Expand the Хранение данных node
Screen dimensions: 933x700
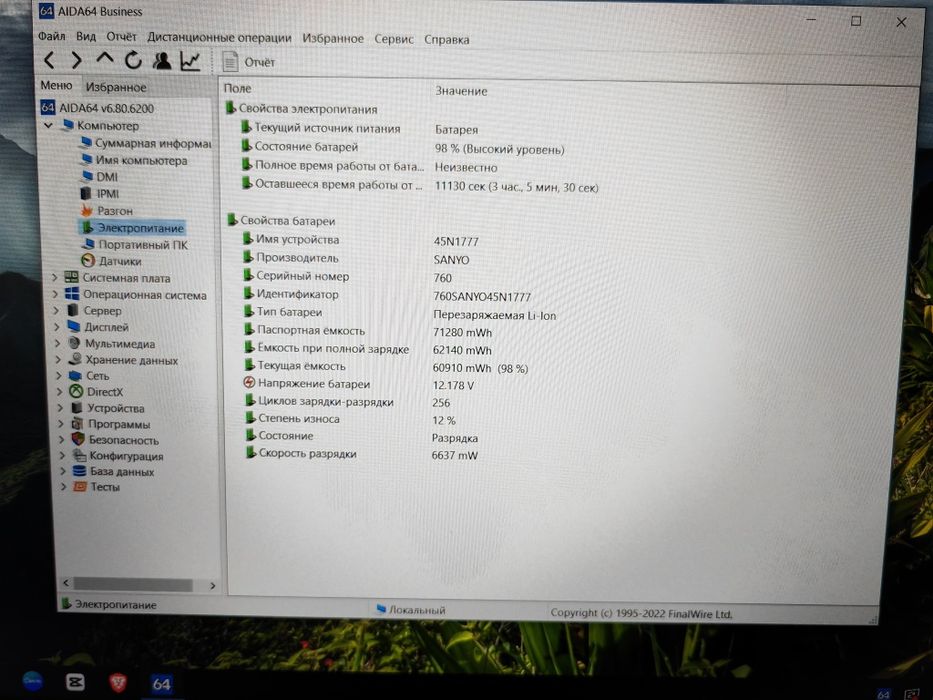58,360
